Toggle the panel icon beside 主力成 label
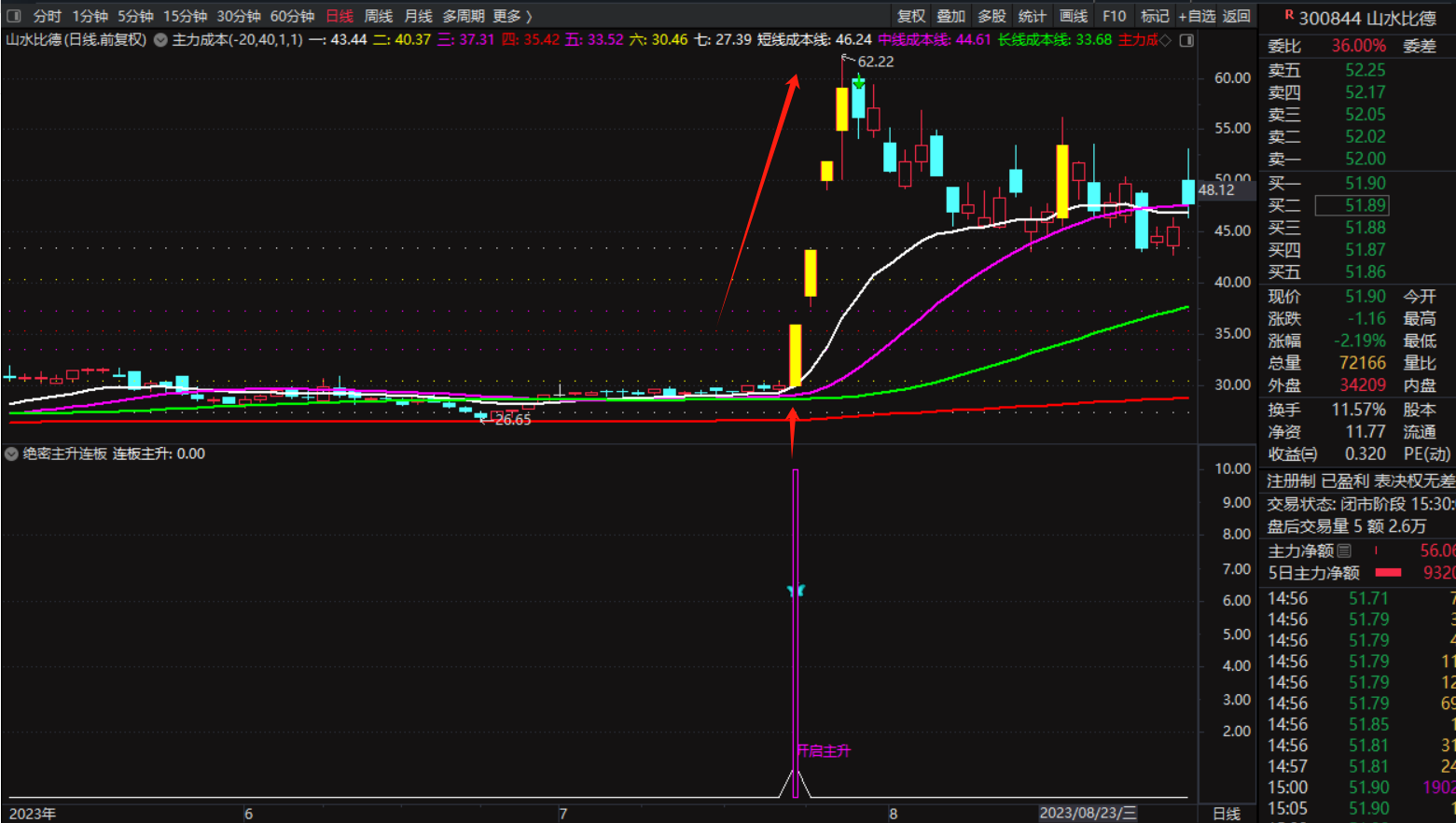 [x=1186, y=40]
